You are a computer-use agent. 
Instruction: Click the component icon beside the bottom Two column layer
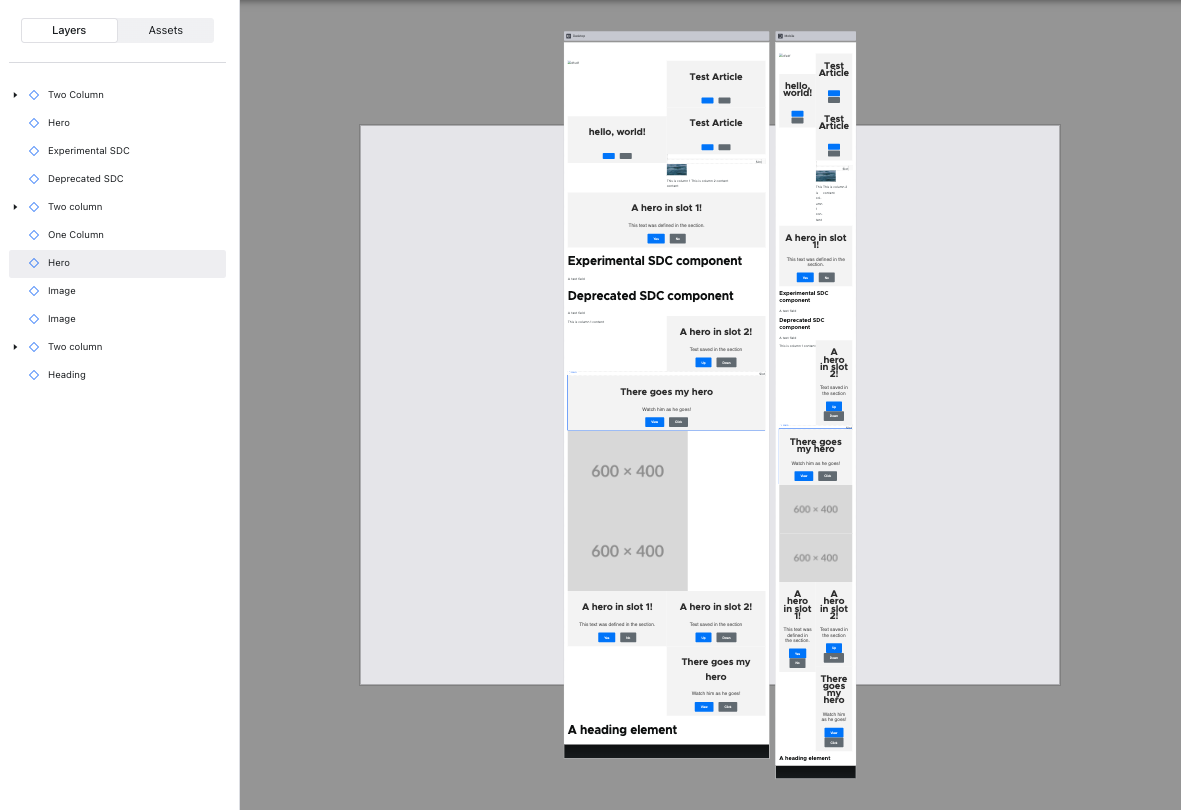pyautogui.click(x=35, y=346)
